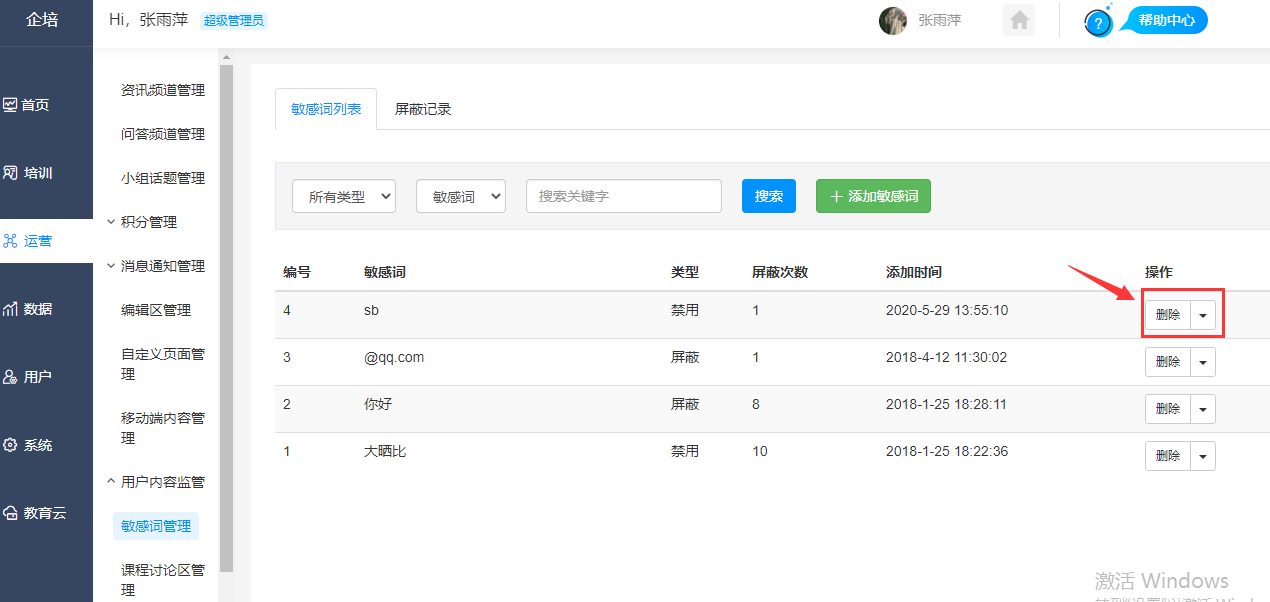Click the date 2018-1-25 18:28:11
Viewport: 1270px width, 602px height.
tap(947, 404)
